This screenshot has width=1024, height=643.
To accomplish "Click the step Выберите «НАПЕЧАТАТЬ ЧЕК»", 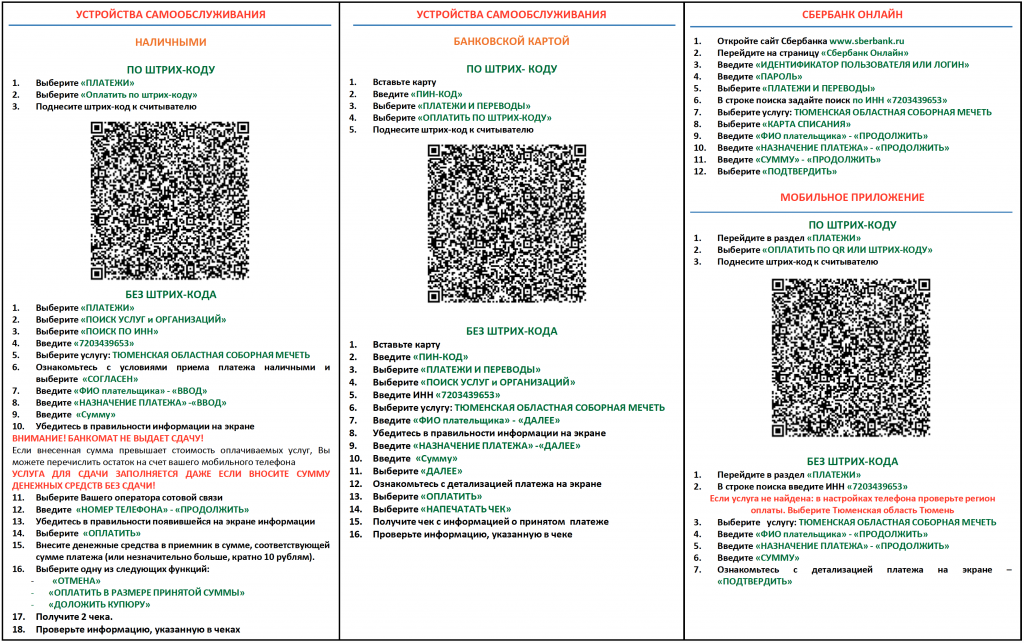I will tap(442, 509).
